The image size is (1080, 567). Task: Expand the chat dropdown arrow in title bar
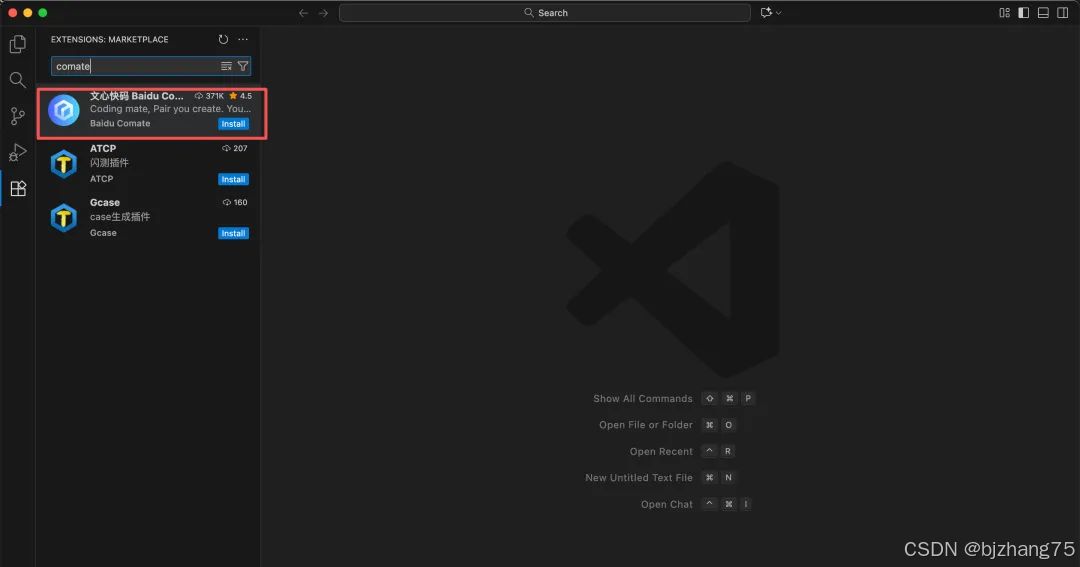[779, 12]
